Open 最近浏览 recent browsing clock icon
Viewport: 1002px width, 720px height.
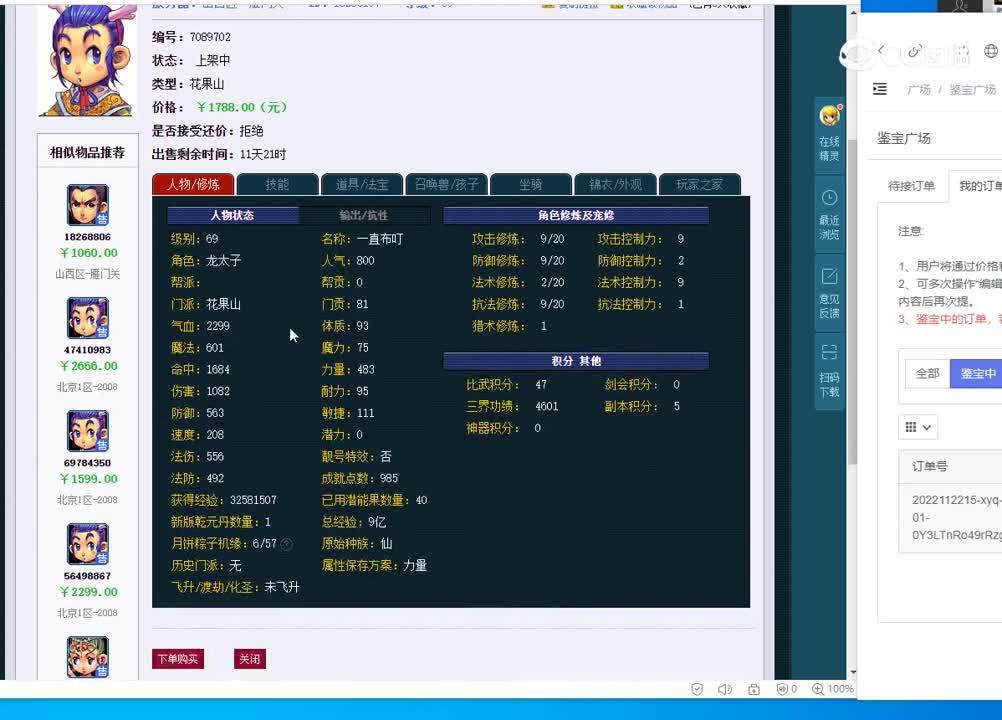(829, 197)
